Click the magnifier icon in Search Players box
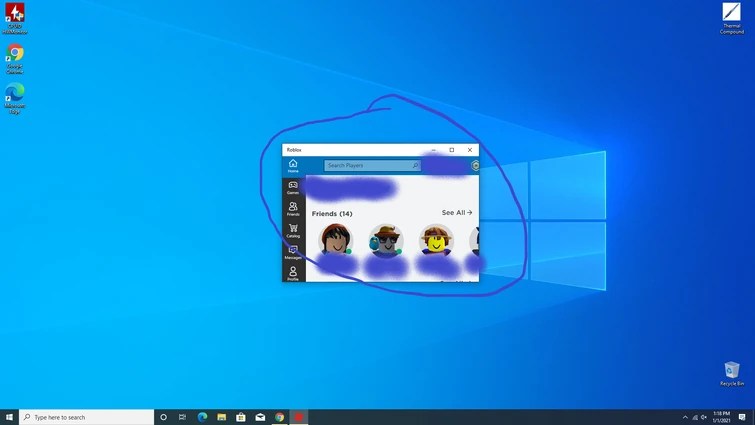Viewport: 755px width, 425px height. click(415, 165)
